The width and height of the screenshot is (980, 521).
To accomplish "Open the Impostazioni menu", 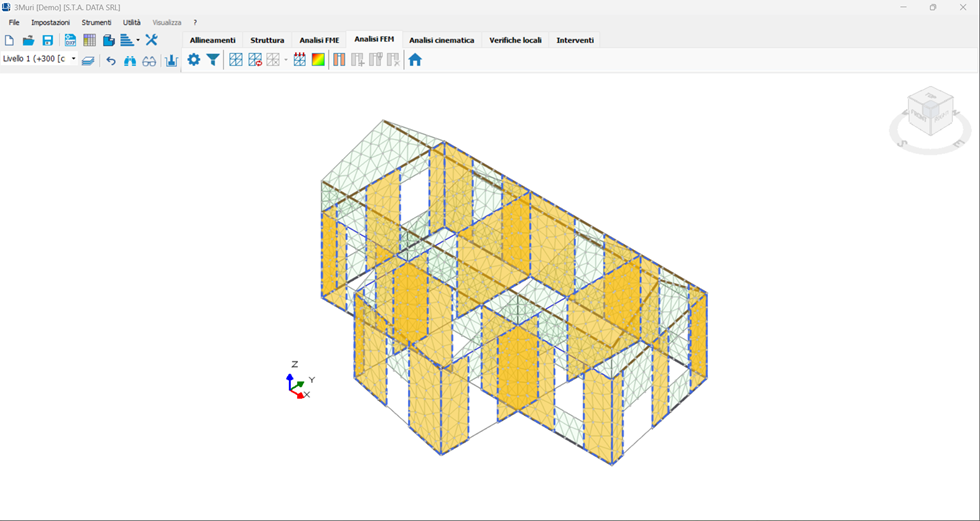I will click(x=50, y=22).
